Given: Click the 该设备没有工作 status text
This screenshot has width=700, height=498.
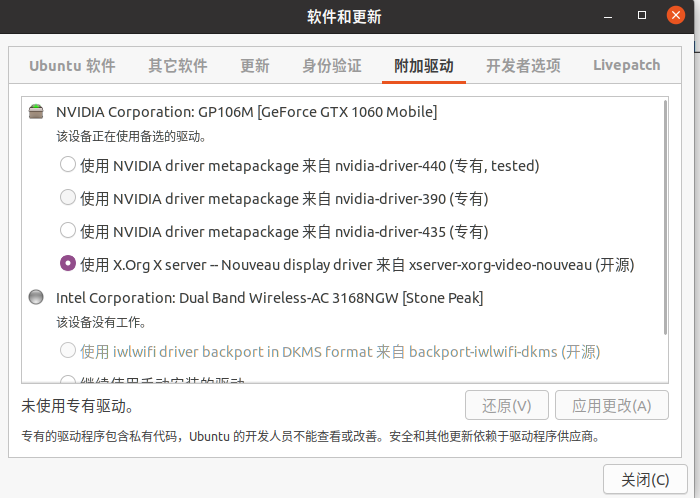Looking at the screenshot, I should tap(101, 322).
